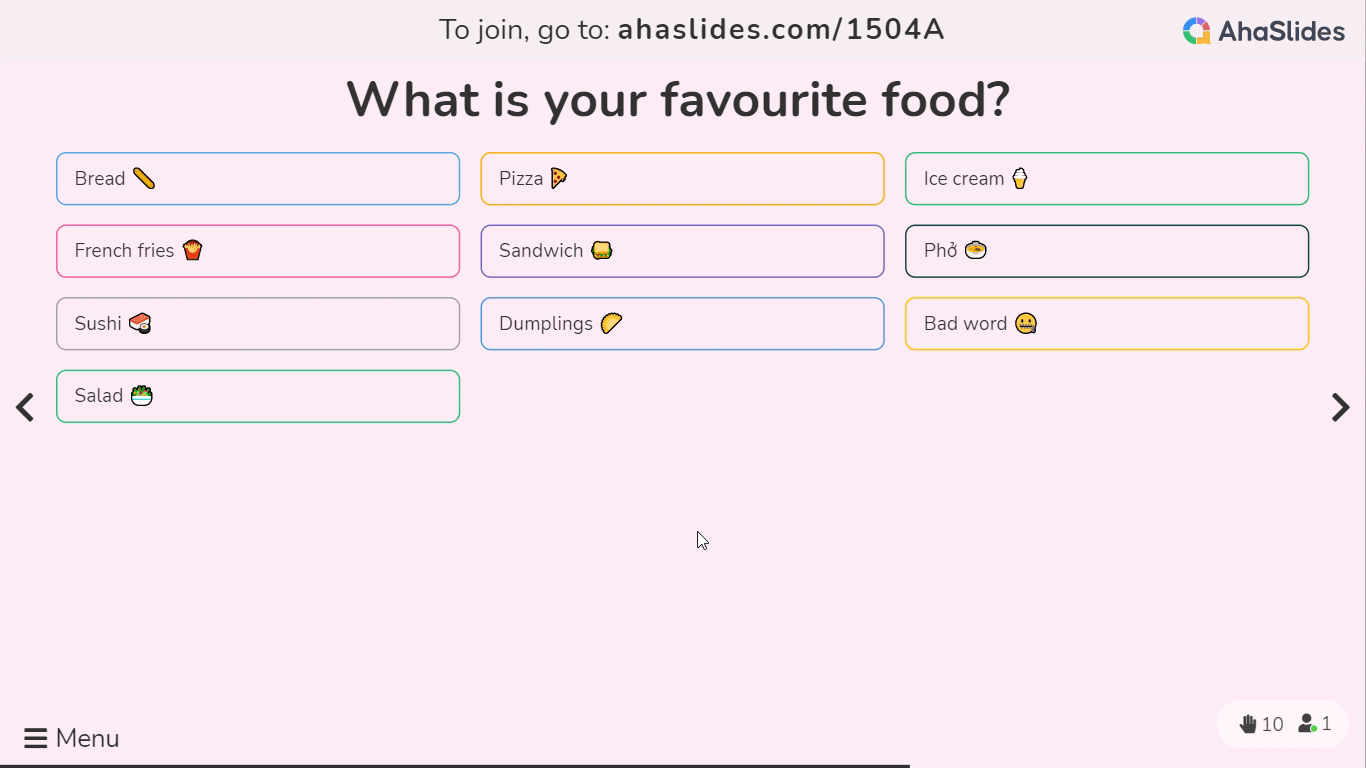Go to the next slide arrow
The height and width of the screenshot is (768, 1366).
[1341, 407]
